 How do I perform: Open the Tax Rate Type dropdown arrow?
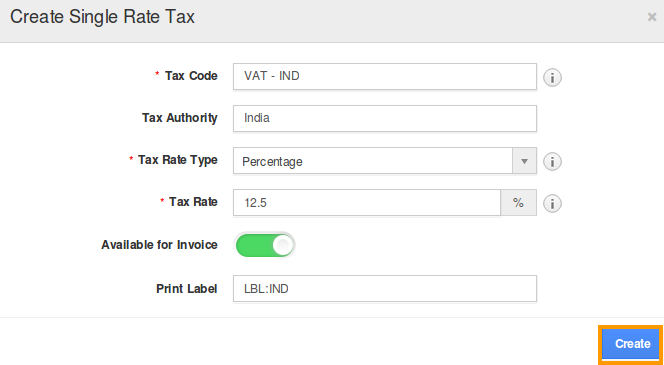(525, 161)
